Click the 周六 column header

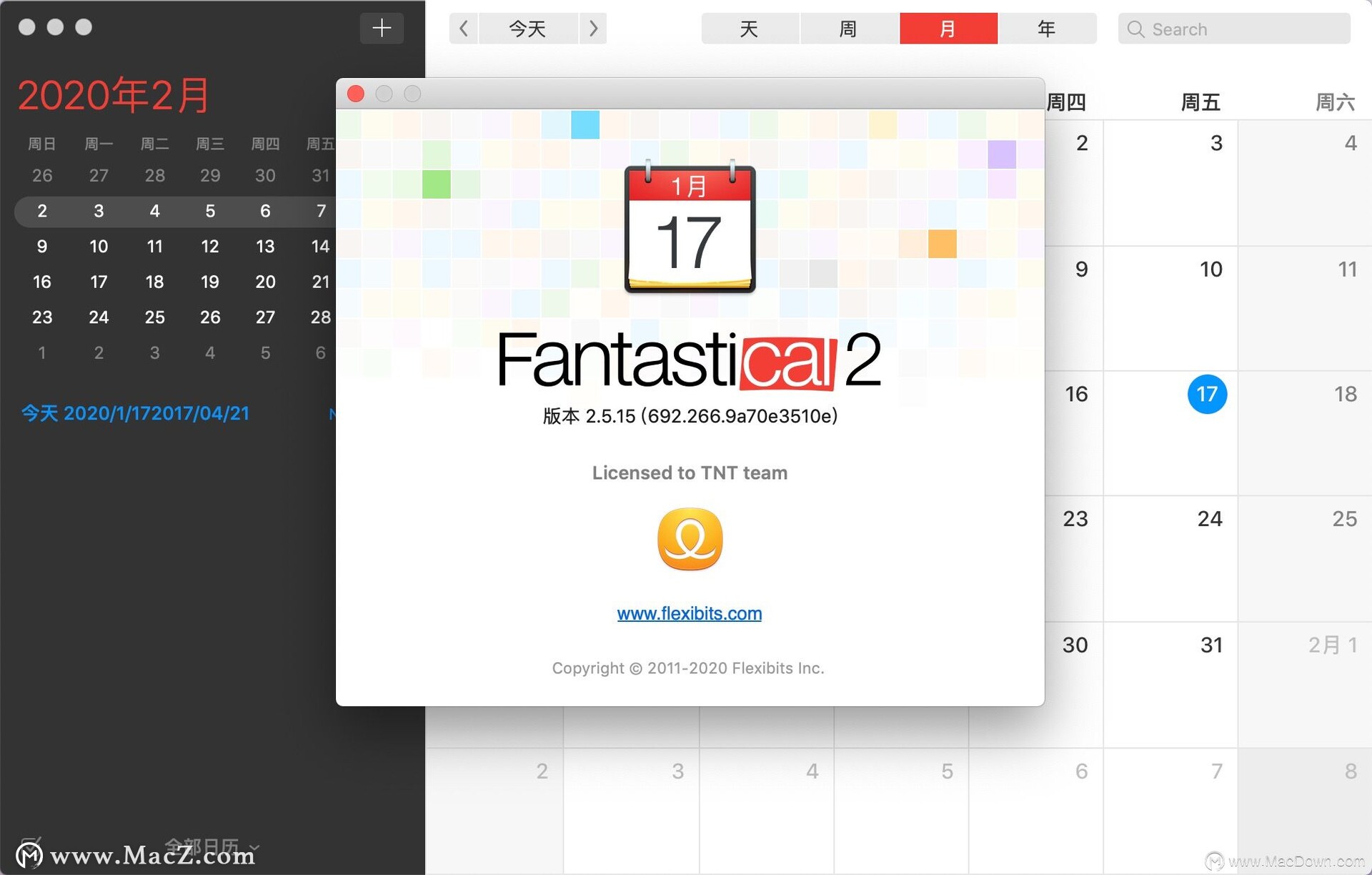point(1335,102)
